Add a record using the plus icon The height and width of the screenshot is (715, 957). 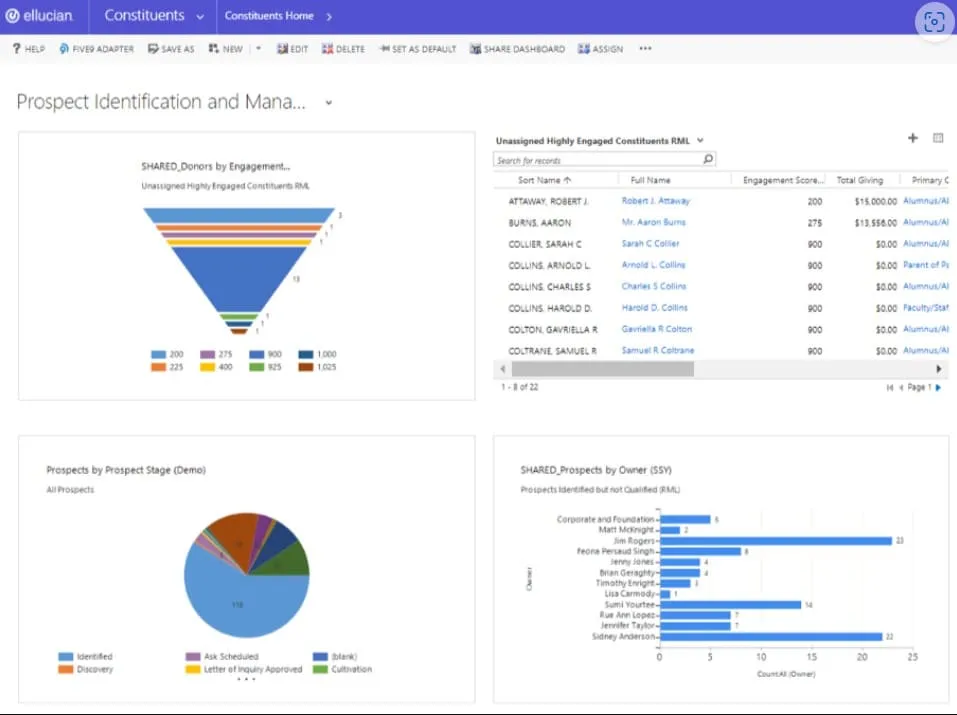(x=911, y=139)
